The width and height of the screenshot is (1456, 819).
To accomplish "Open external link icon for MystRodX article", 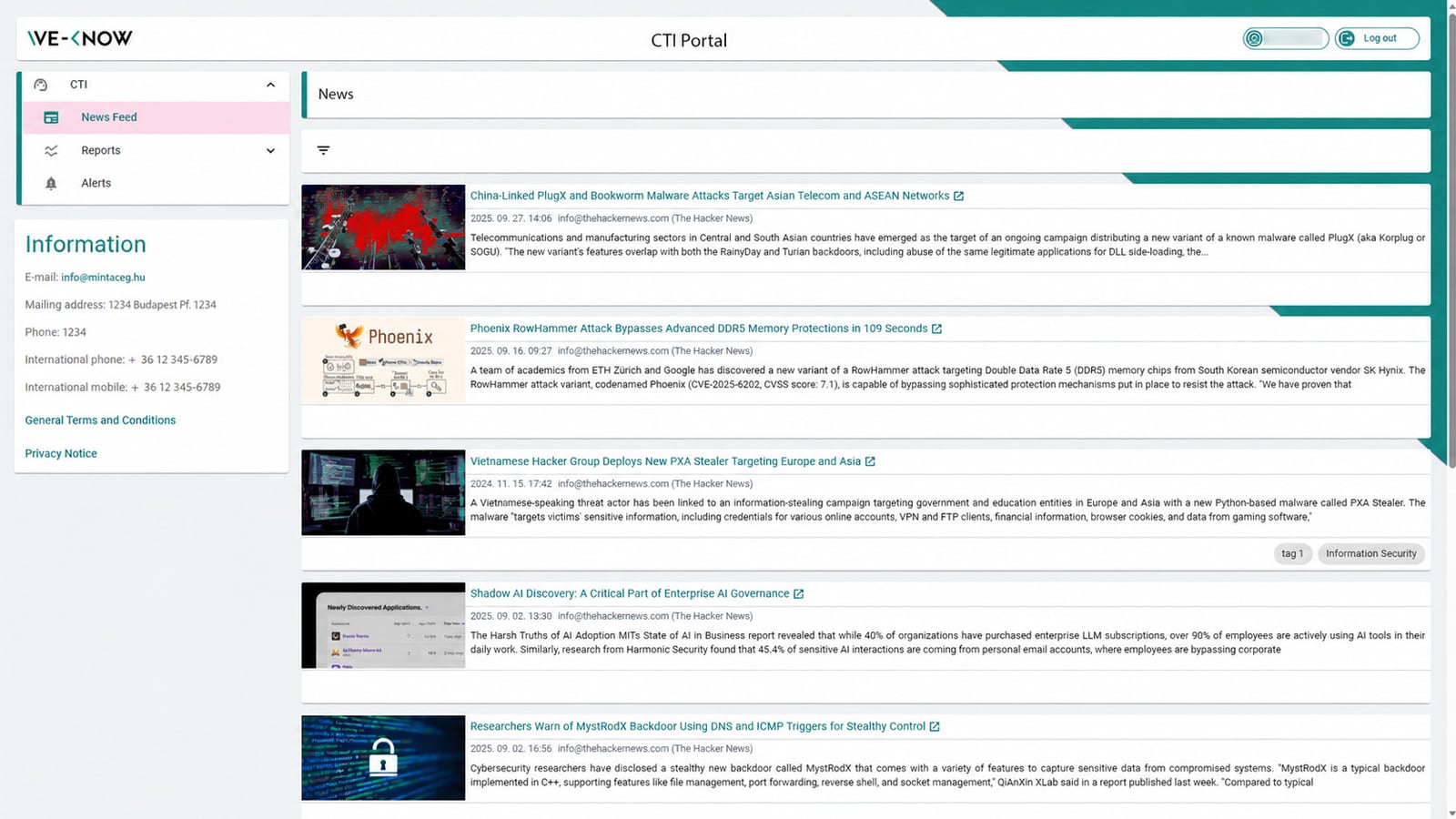I will (935, 726).
